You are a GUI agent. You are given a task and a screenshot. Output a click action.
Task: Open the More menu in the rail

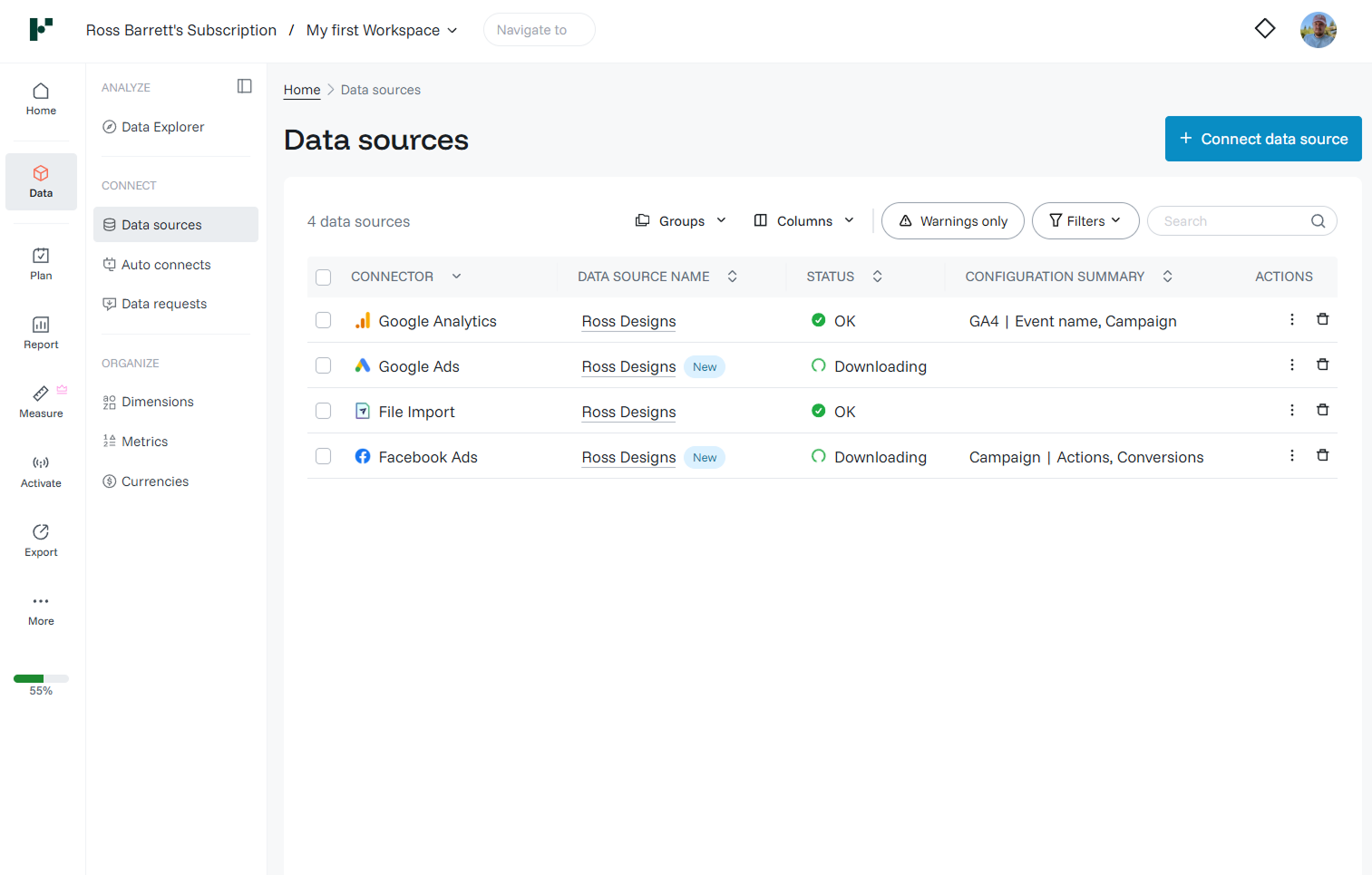click(x=41, y=610)
